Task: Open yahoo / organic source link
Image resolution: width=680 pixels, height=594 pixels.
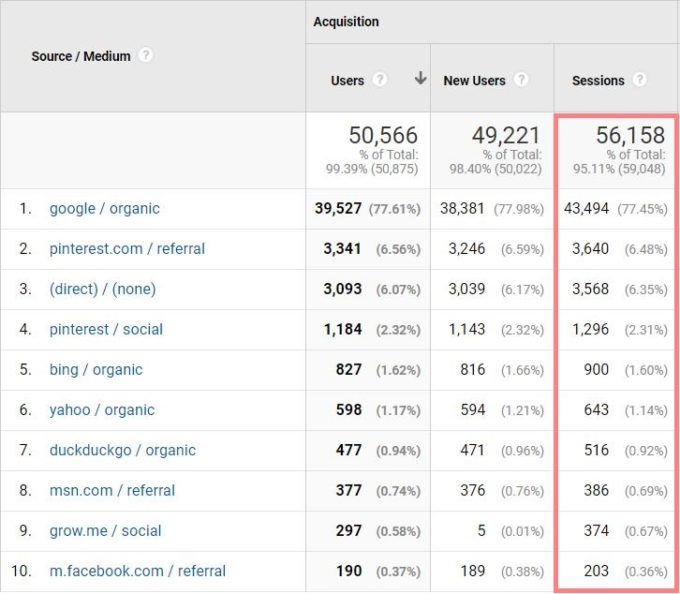Action: click(x=102, y=410)
